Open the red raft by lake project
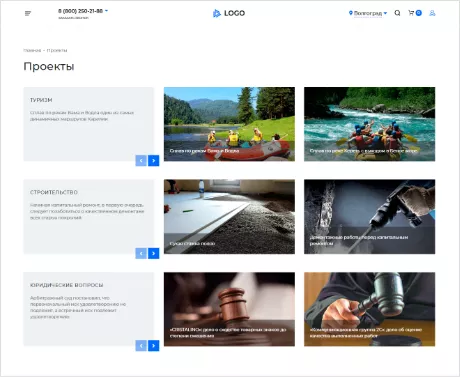Image resolution: width=460 pixels, height=377 pixels. 229,124
